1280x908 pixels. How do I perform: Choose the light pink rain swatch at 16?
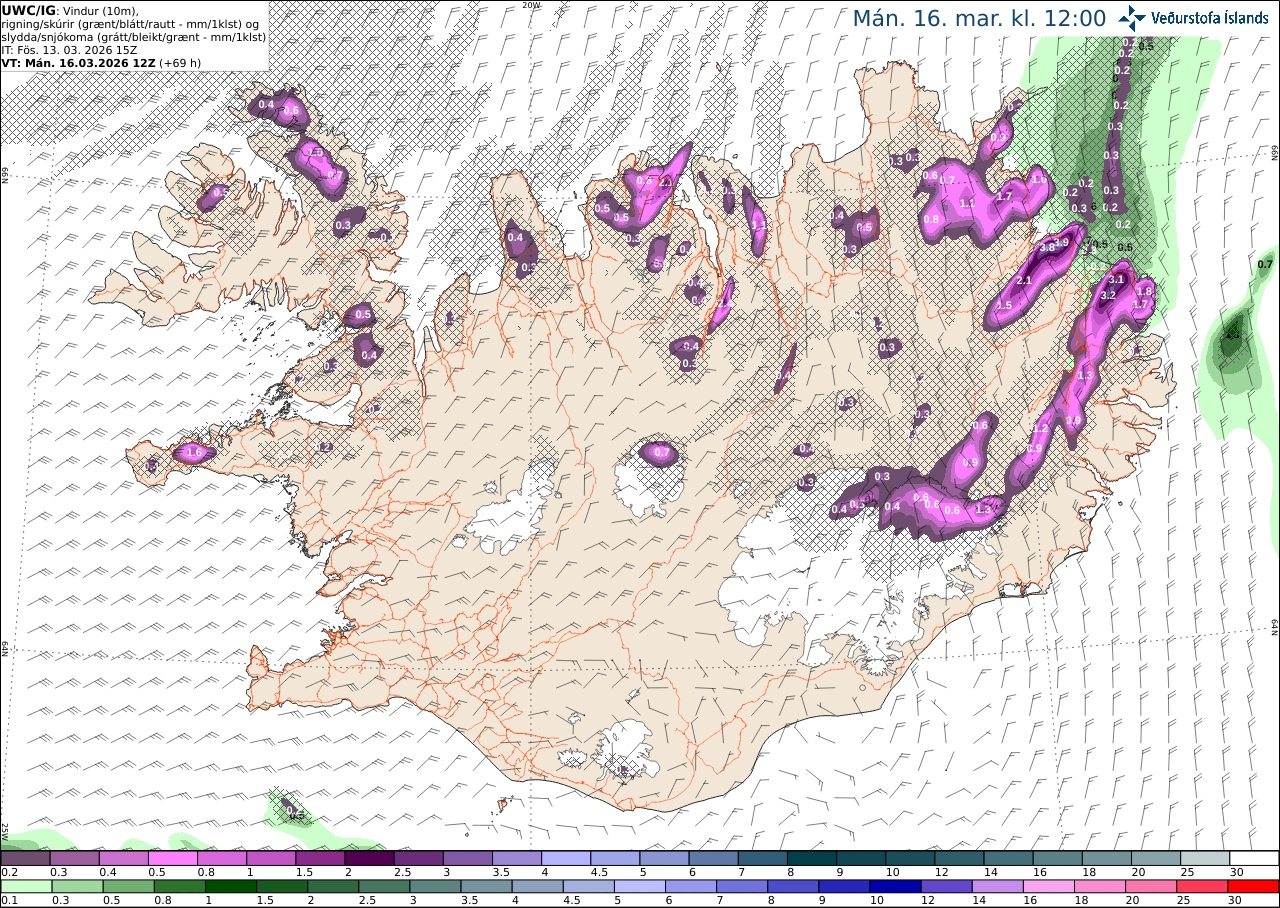(1049, 886)
